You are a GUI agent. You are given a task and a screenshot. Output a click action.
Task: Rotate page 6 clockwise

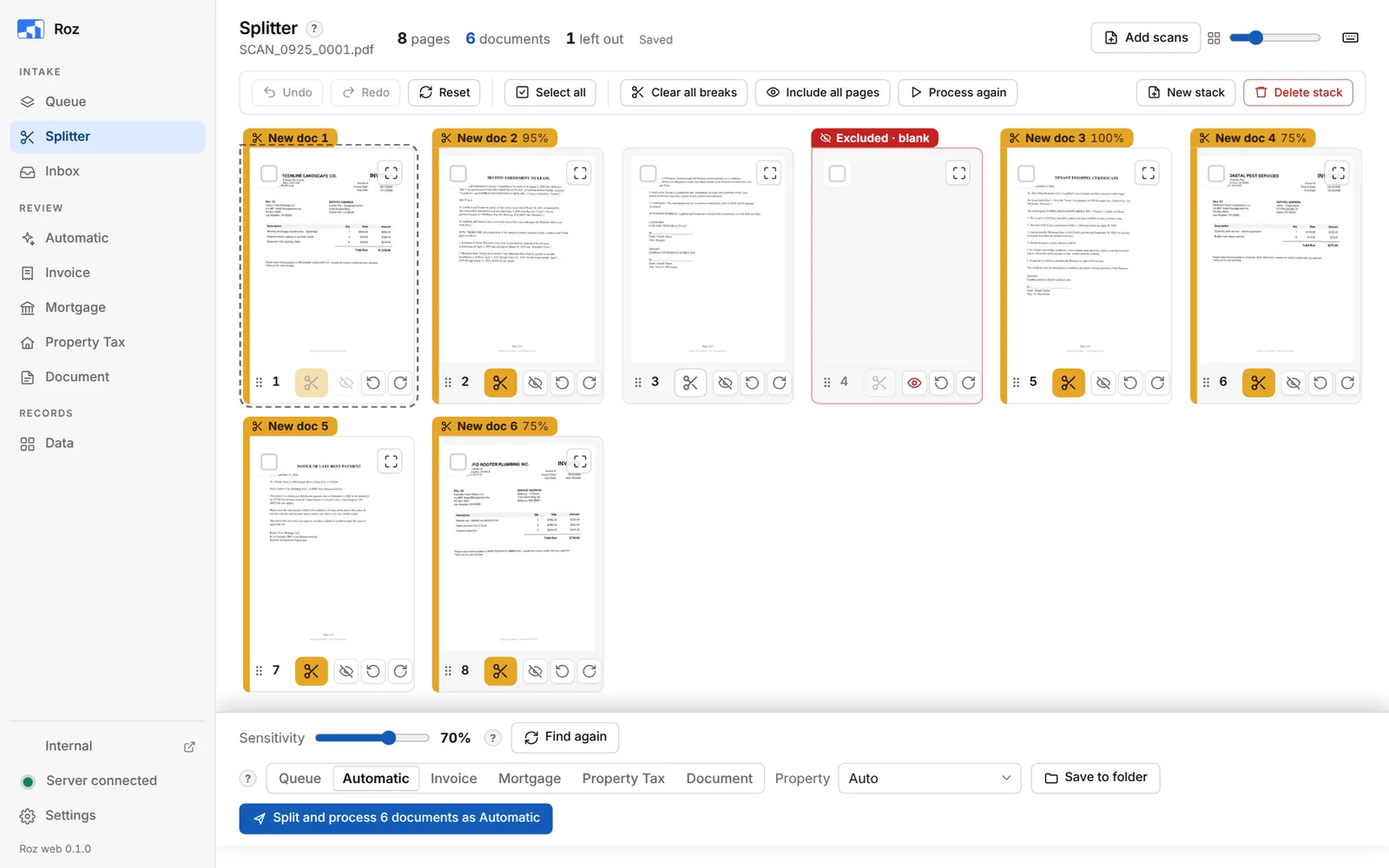pyautogui.click(x=1347, y=383)
